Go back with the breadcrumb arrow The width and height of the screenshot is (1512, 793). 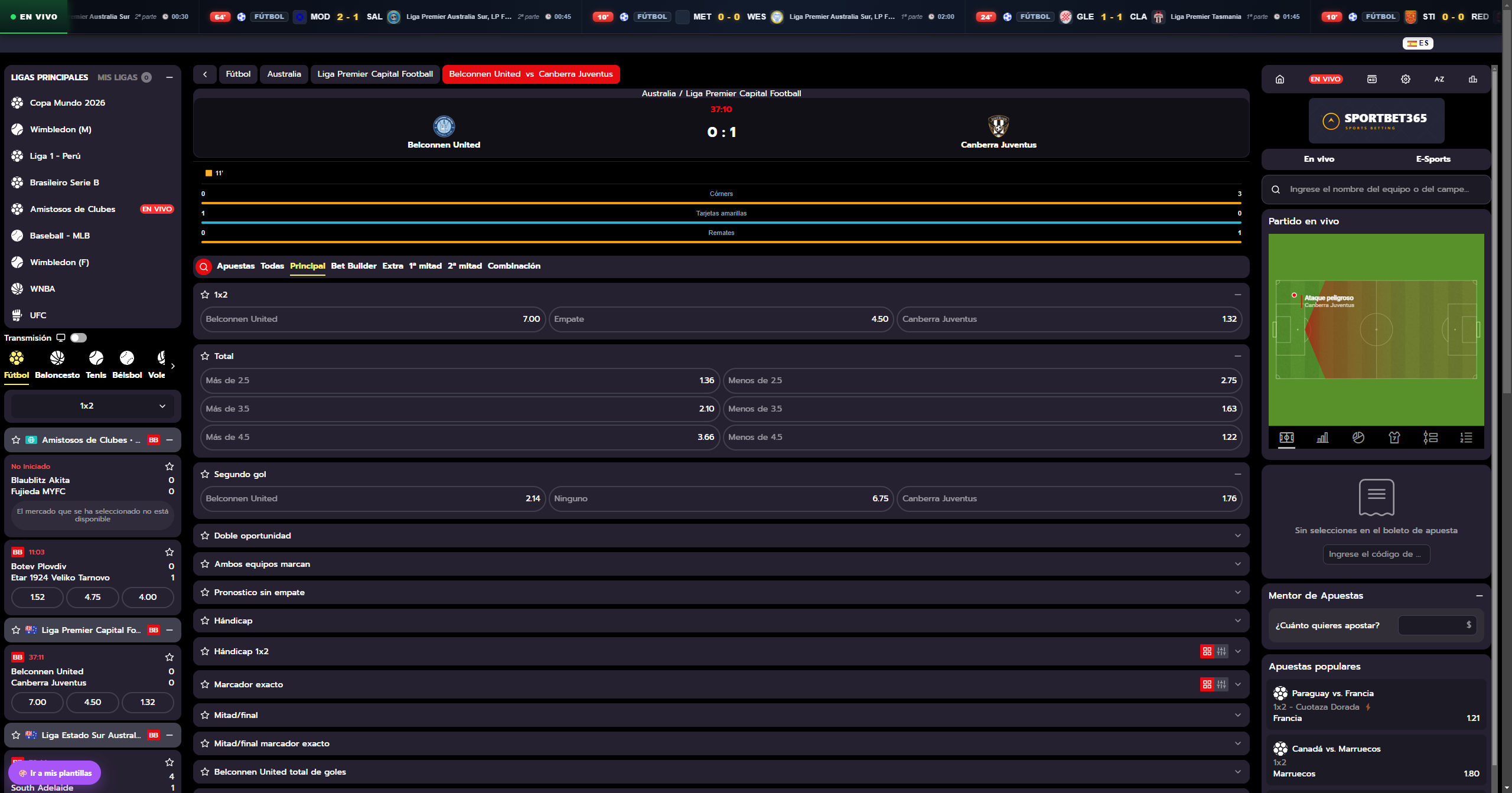point(205,74)
